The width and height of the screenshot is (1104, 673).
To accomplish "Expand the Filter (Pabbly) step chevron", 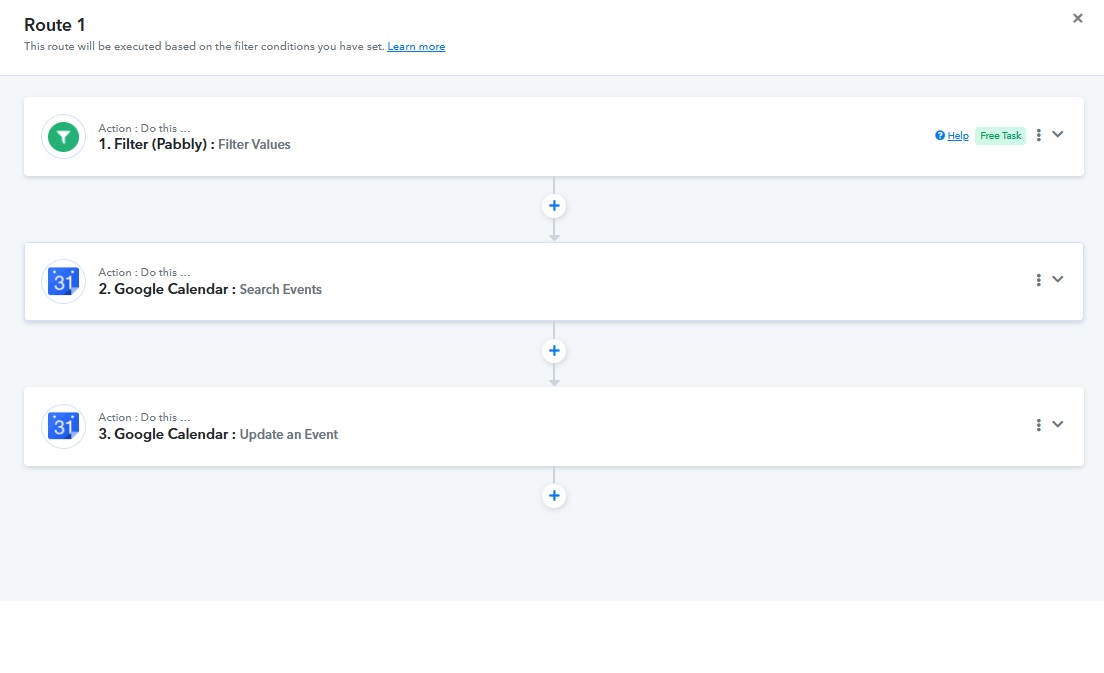I will [x=1058, y=135].
